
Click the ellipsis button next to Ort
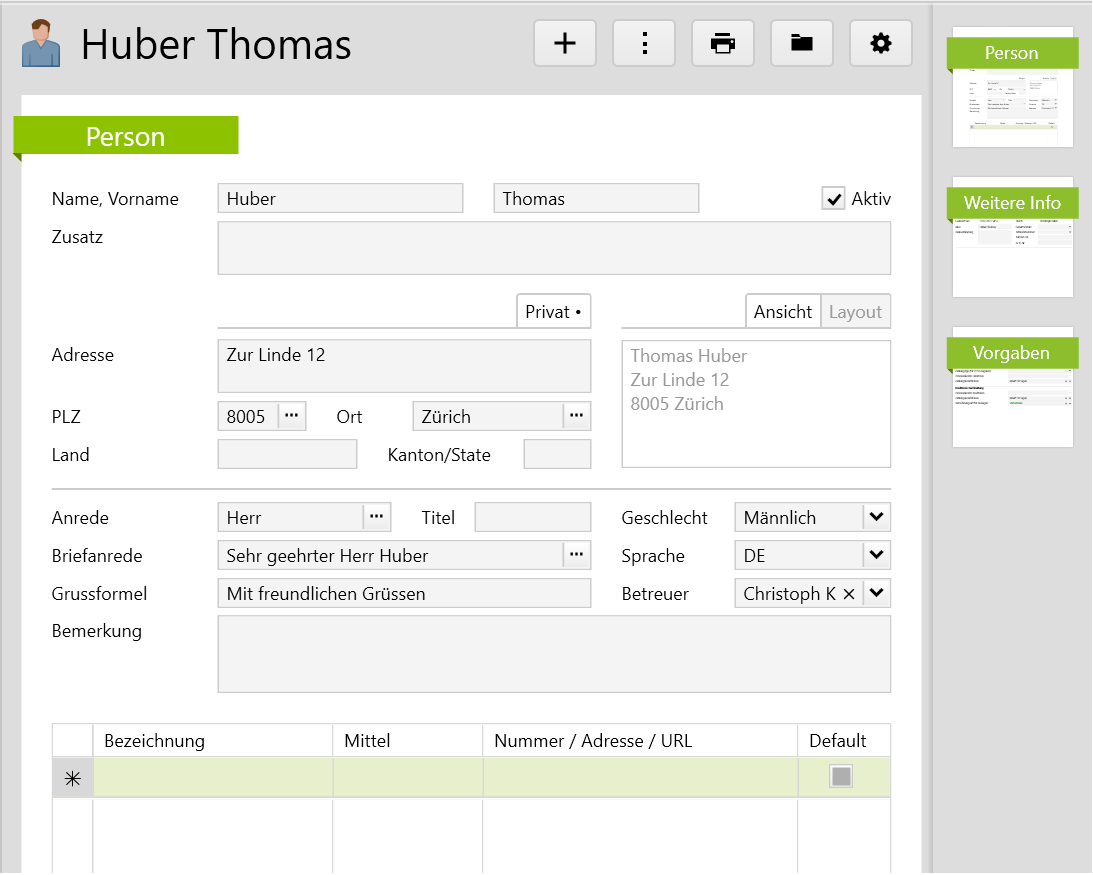pyautogui.click(x=576, y=416)
